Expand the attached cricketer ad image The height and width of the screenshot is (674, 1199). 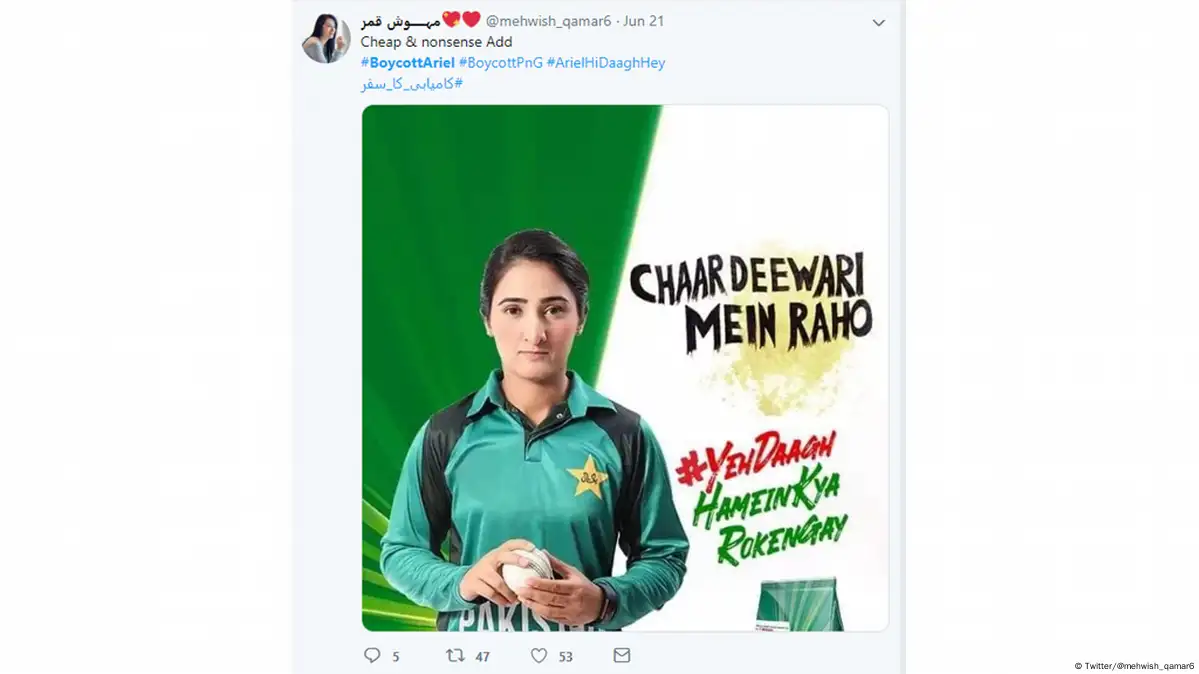[625, 368]
